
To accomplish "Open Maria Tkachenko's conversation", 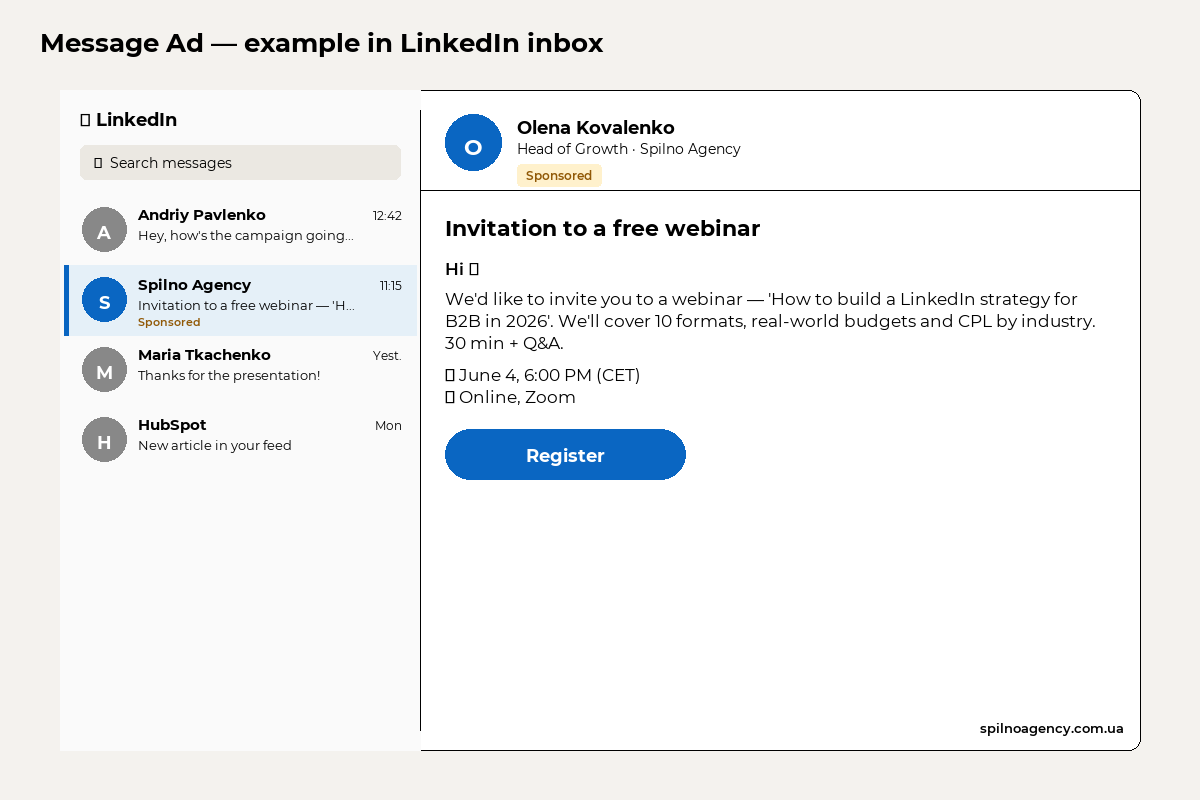I will click(240, 370).
